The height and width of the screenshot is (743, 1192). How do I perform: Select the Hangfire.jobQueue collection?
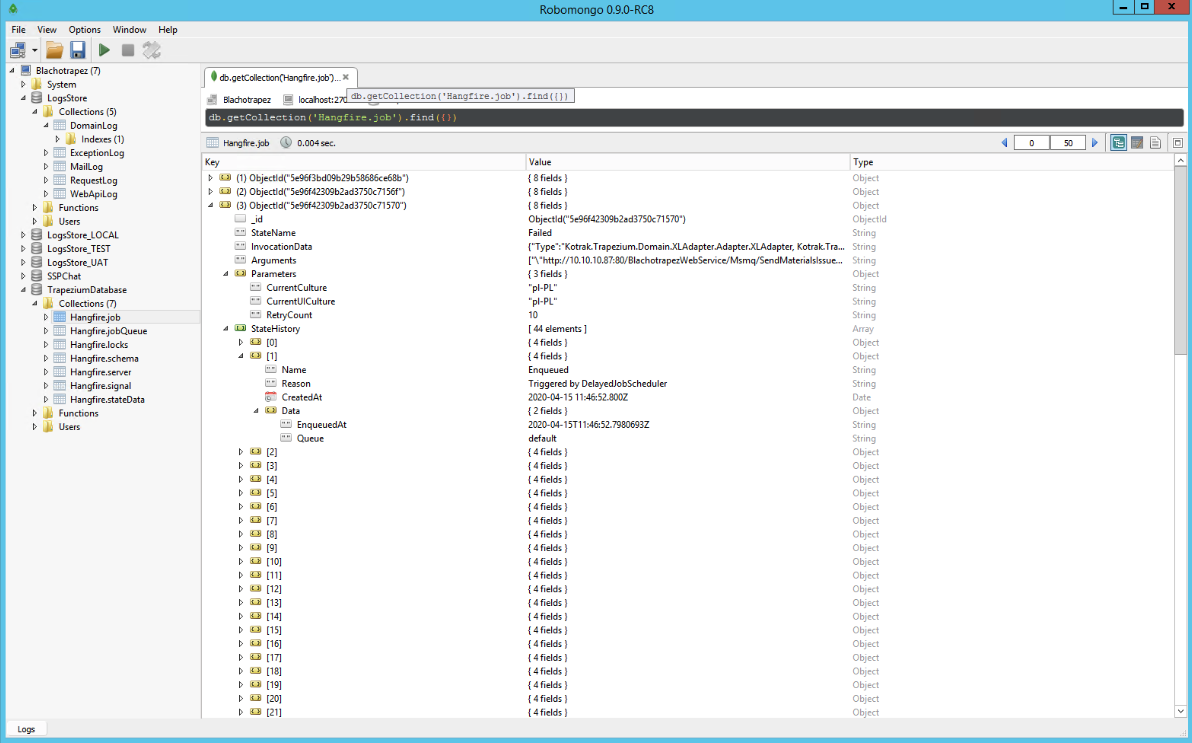[x=108, y=331]
